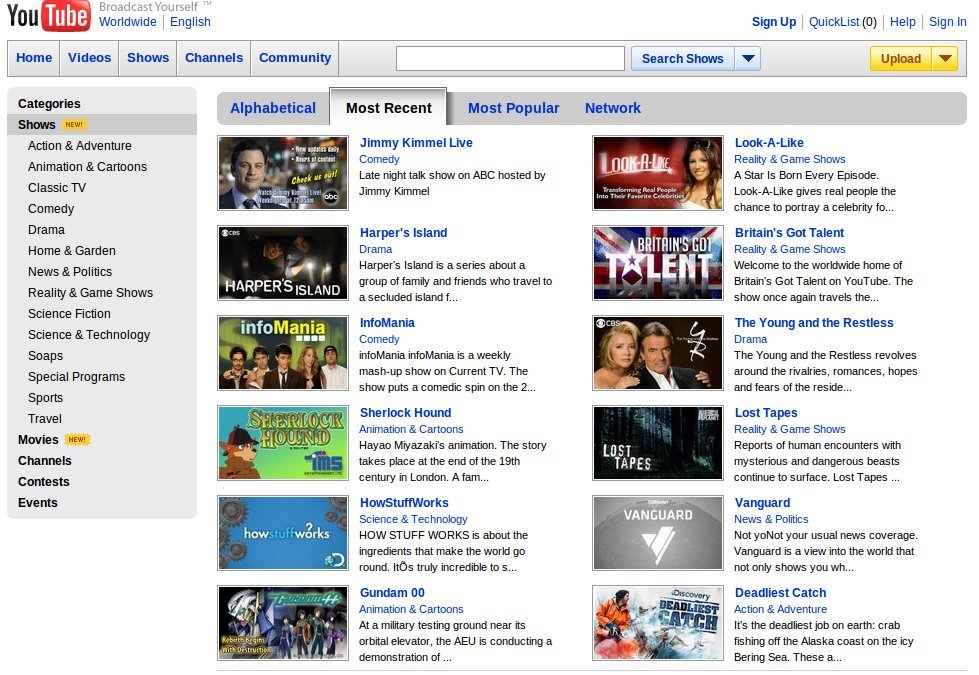Screen dimensions: 979x675
Task: Open Movies section in the sidebar
Action: [x=38, y=440]
